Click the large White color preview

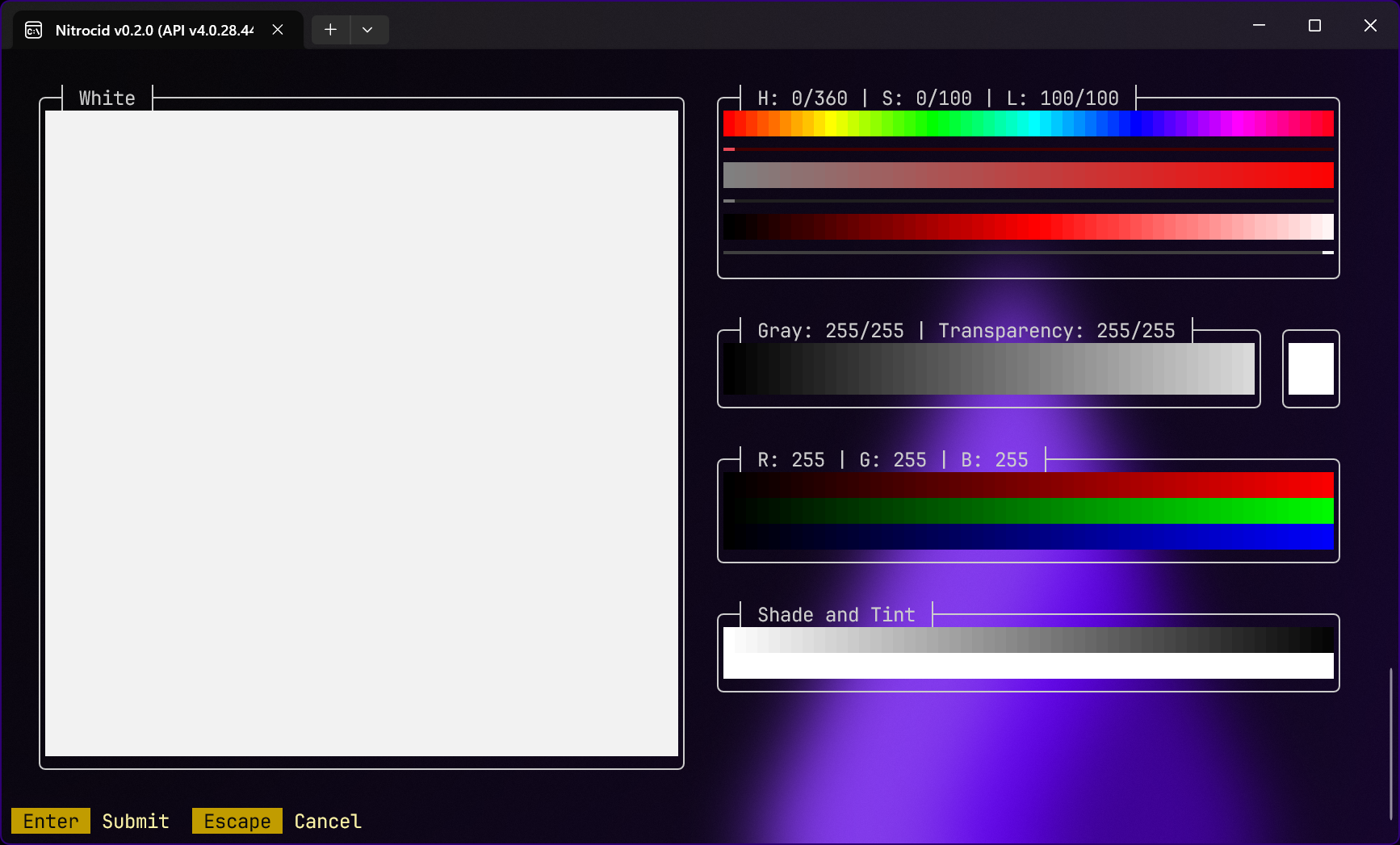click(x=362, y=433)
